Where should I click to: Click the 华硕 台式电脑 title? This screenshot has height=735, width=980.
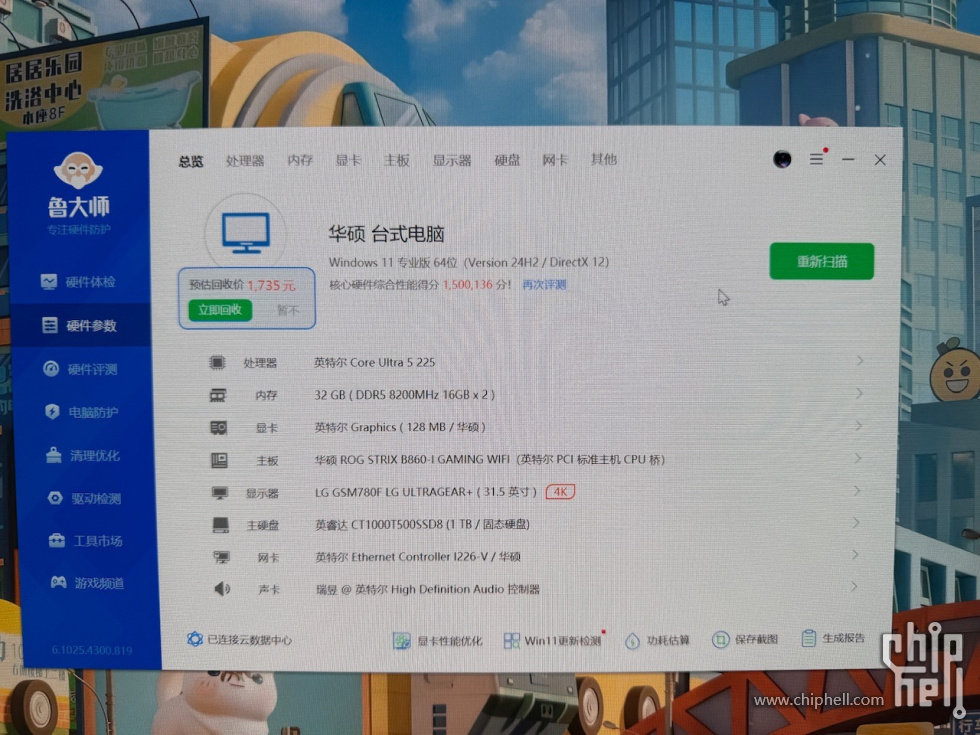[386, 234]
